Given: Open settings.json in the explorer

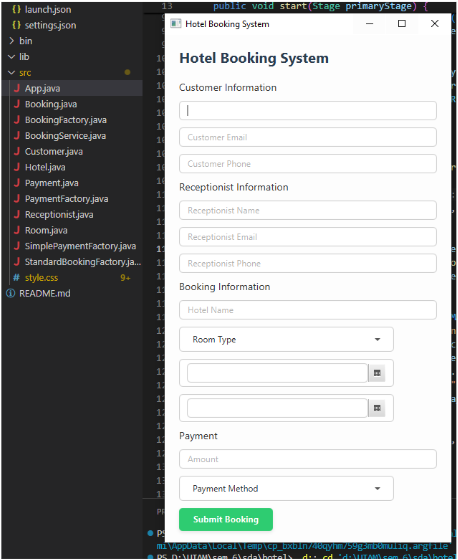Looking at the screenshot, I should (x=50, y=25).
